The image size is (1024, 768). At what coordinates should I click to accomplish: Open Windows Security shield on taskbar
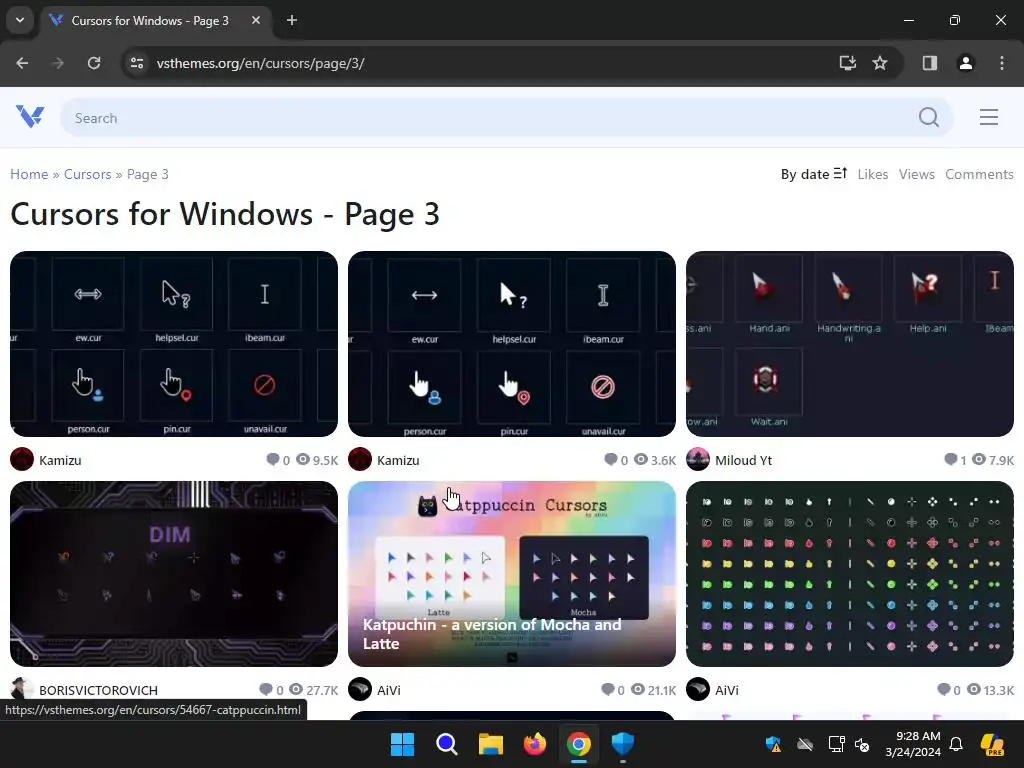(x=622, y=744)
